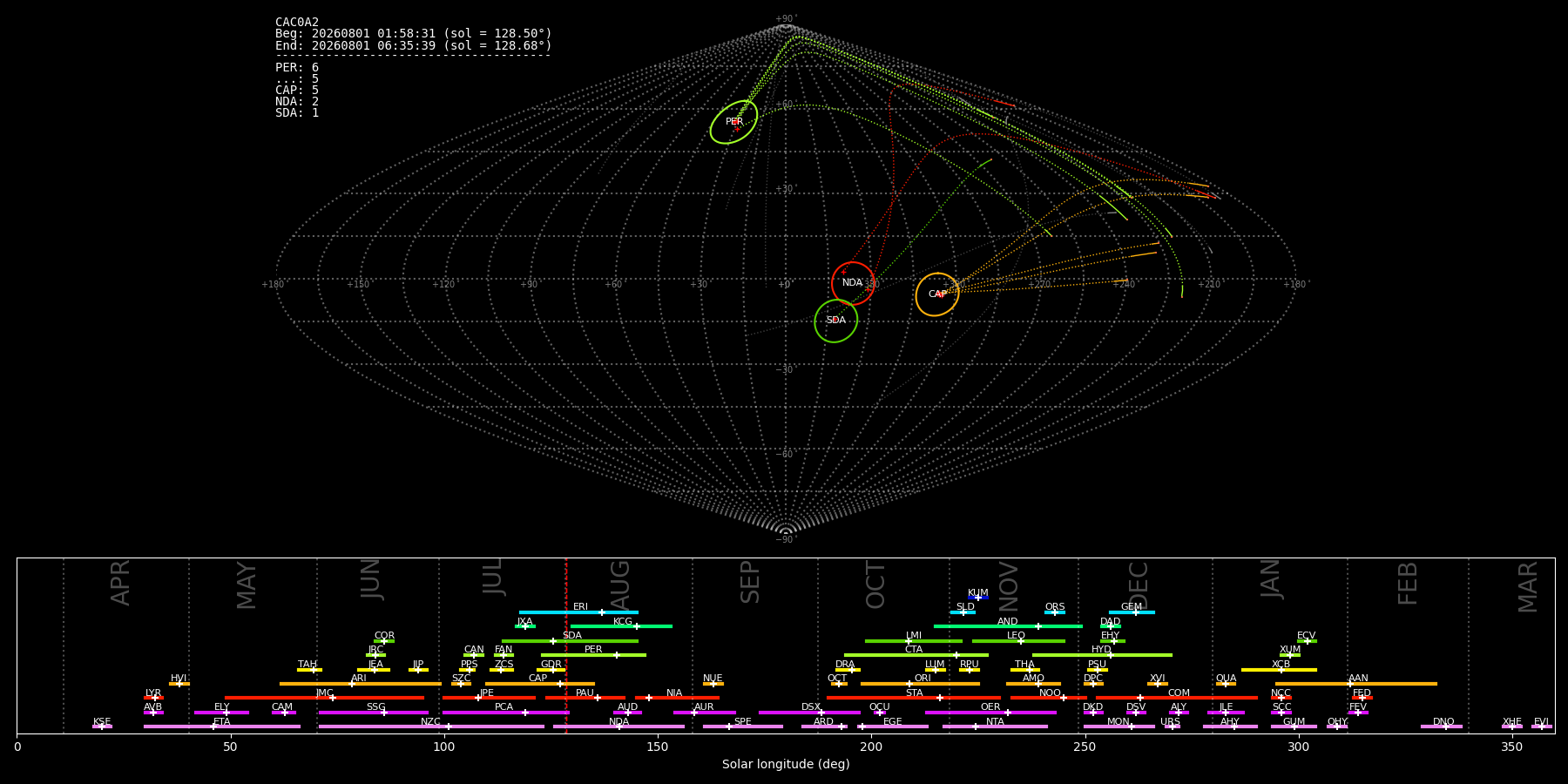
Task: Click the KUM shower bar near November
Action: [x=978, y=598]
